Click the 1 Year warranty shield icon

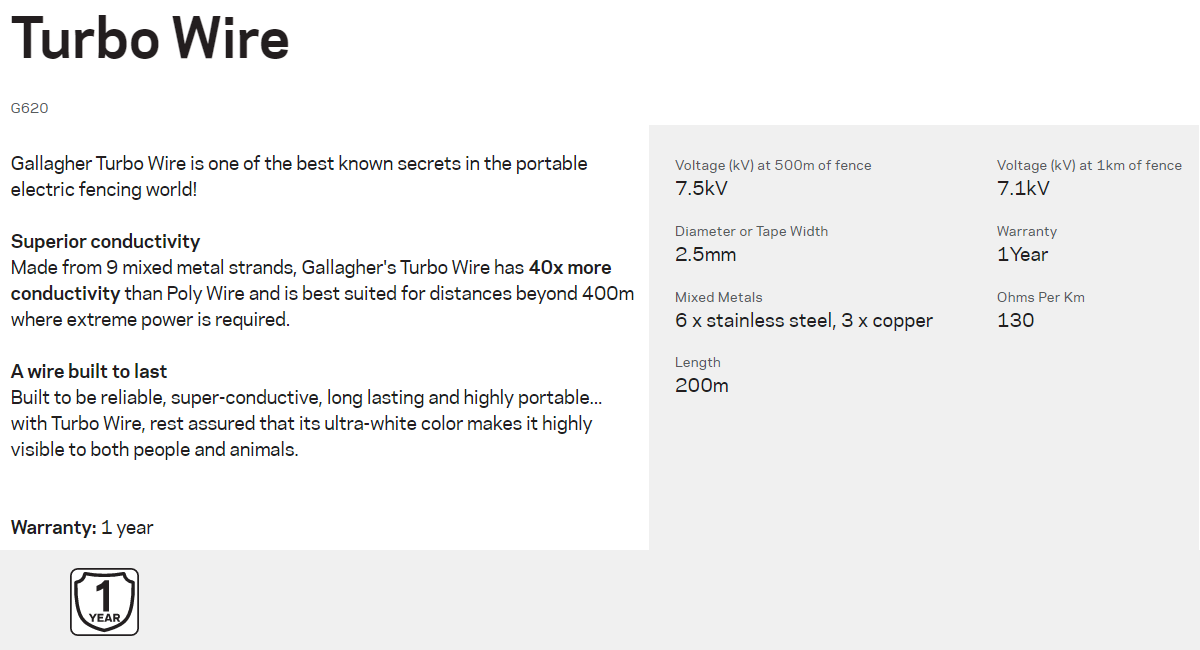click(104, 602)
